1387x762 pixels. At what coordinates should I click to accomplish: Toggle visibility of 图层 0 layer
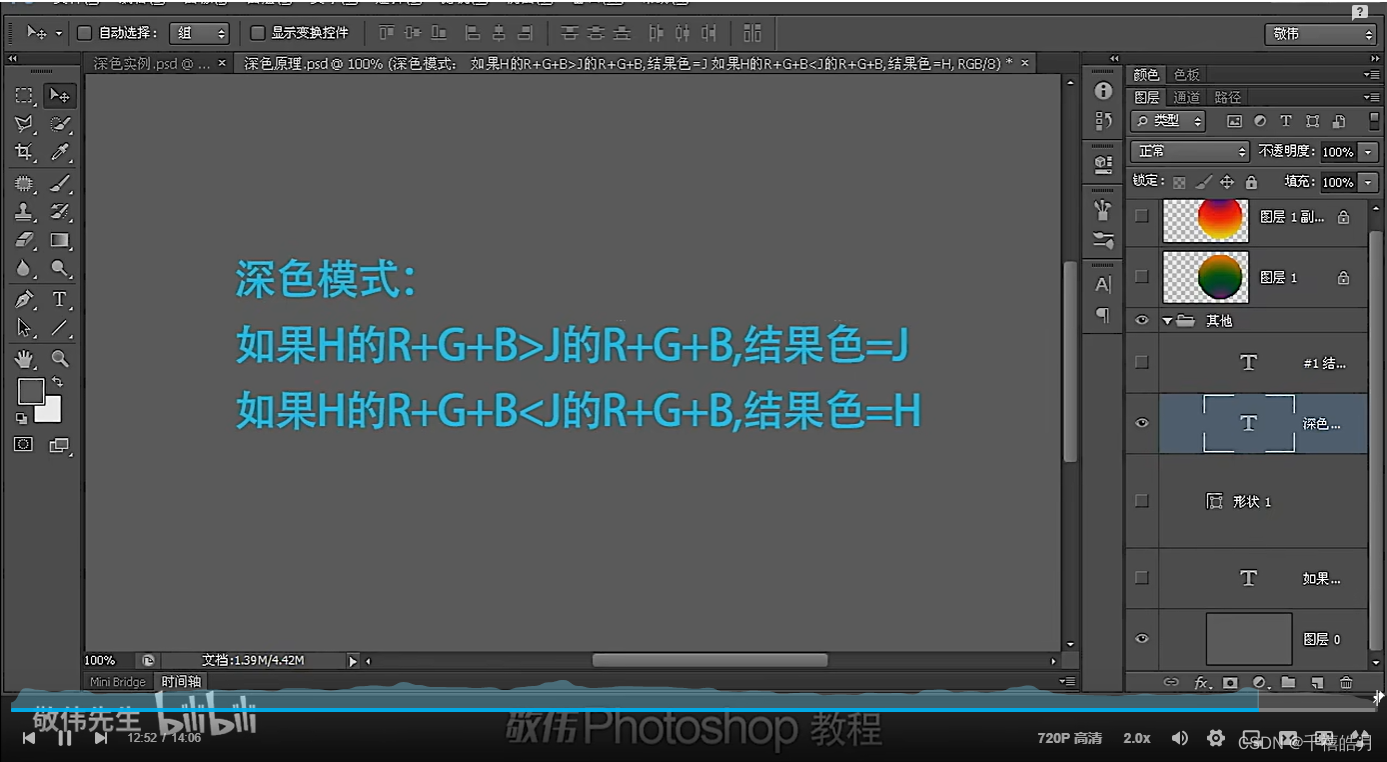point(1141,639)
